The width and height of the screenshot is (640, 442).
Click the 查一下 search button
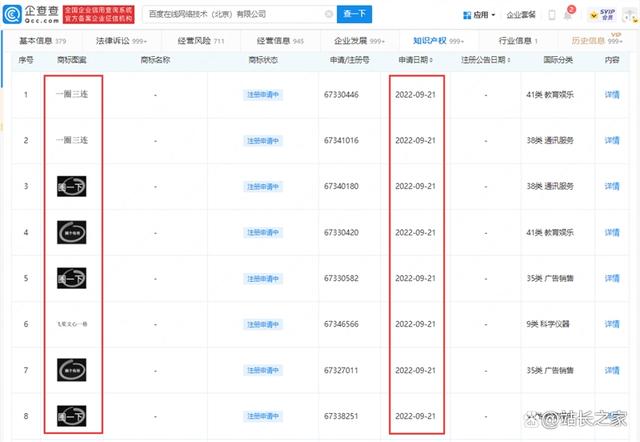click(x=354, y=14)
